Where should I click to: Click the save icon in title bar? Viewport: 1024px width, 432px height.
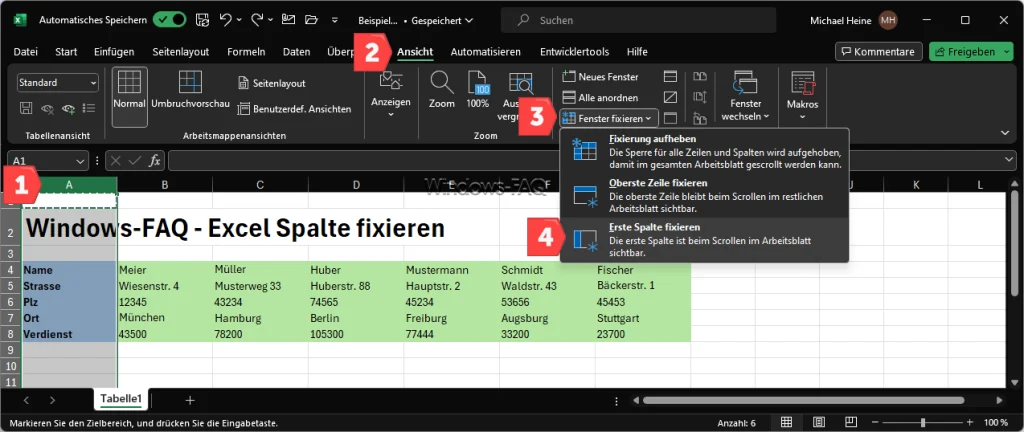tap(202, 20)
